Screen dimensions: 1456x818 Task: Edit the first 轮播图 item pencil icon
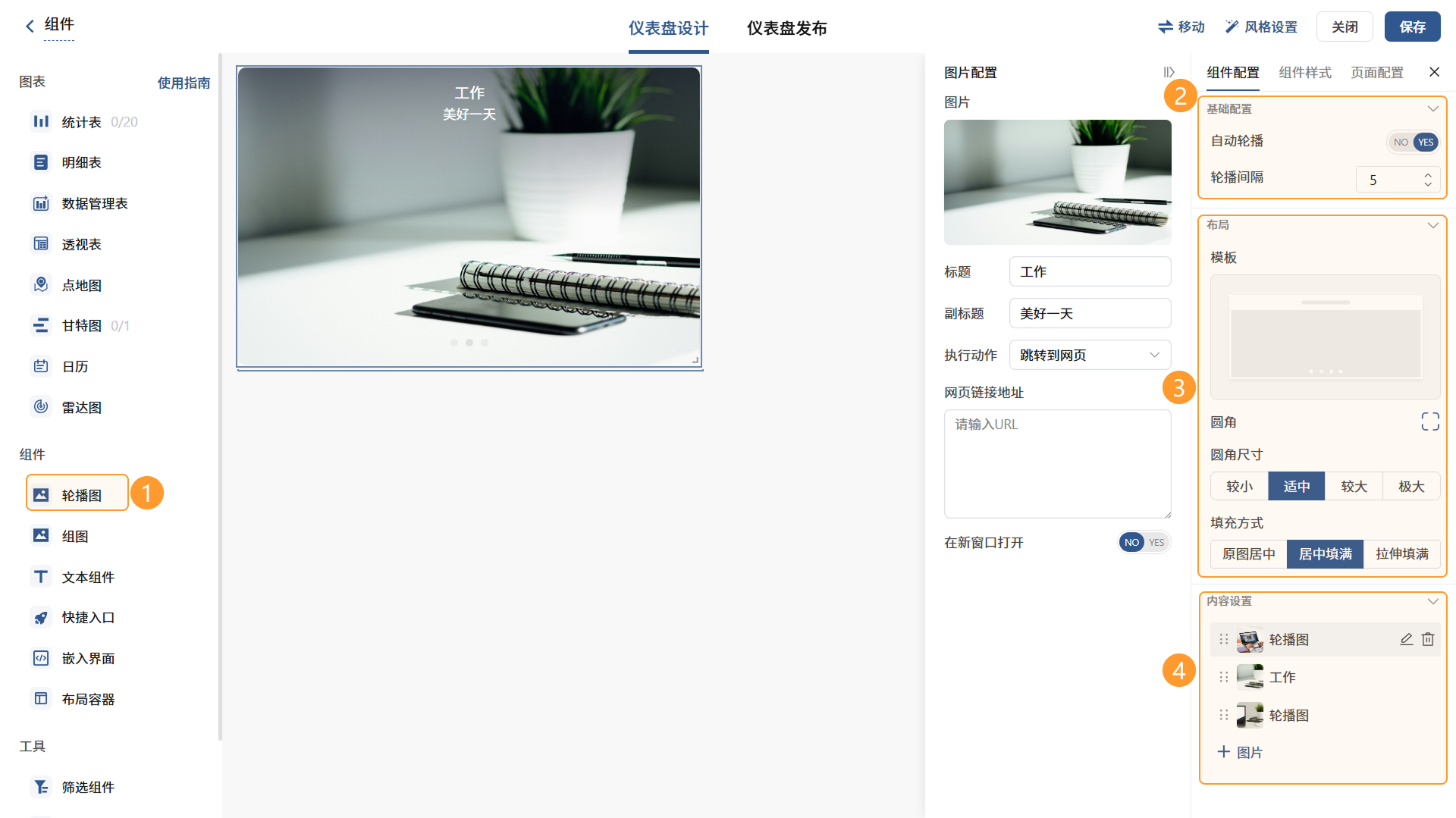1406,639
